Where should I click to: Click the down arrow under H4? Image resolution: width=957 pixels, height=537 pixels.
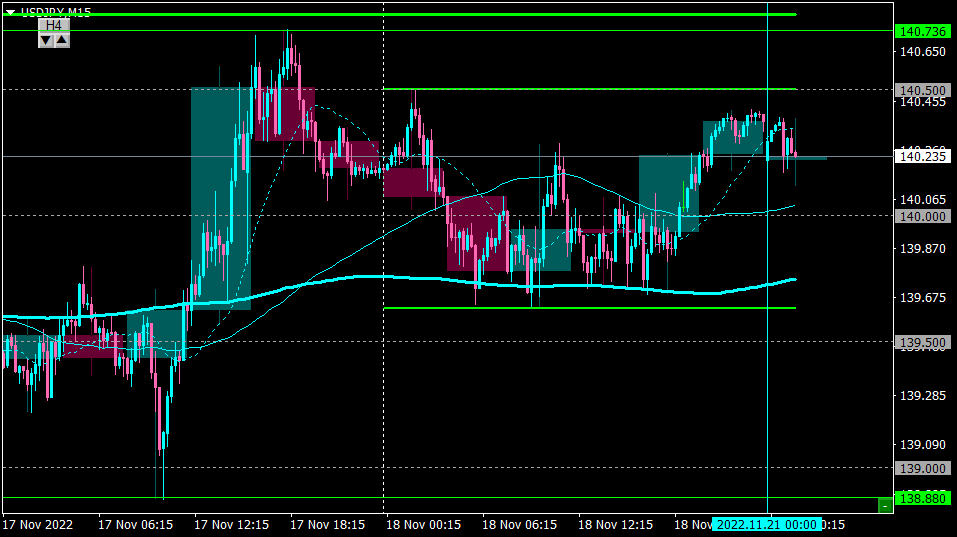(46, 40)
